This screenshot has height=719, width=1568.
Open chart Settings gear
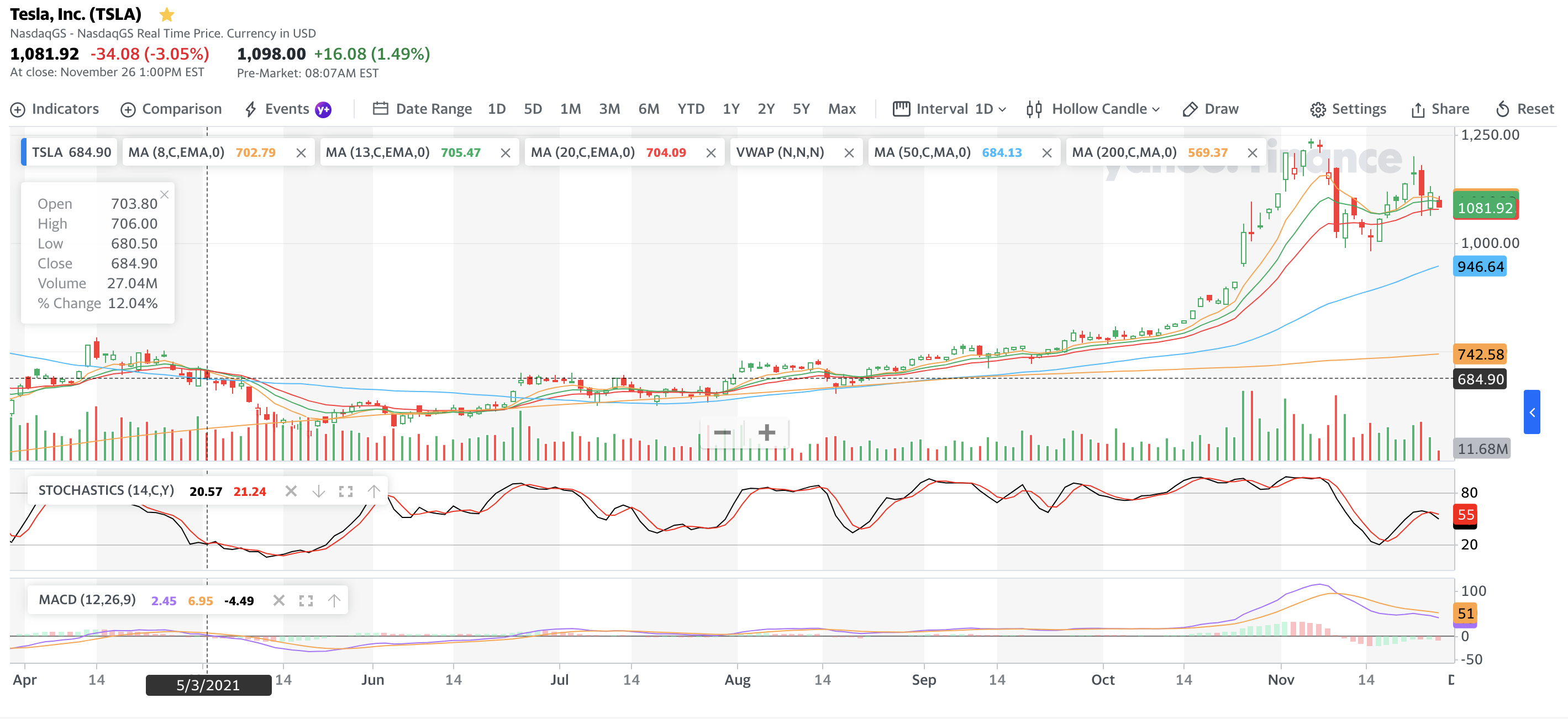(1348, 109)
